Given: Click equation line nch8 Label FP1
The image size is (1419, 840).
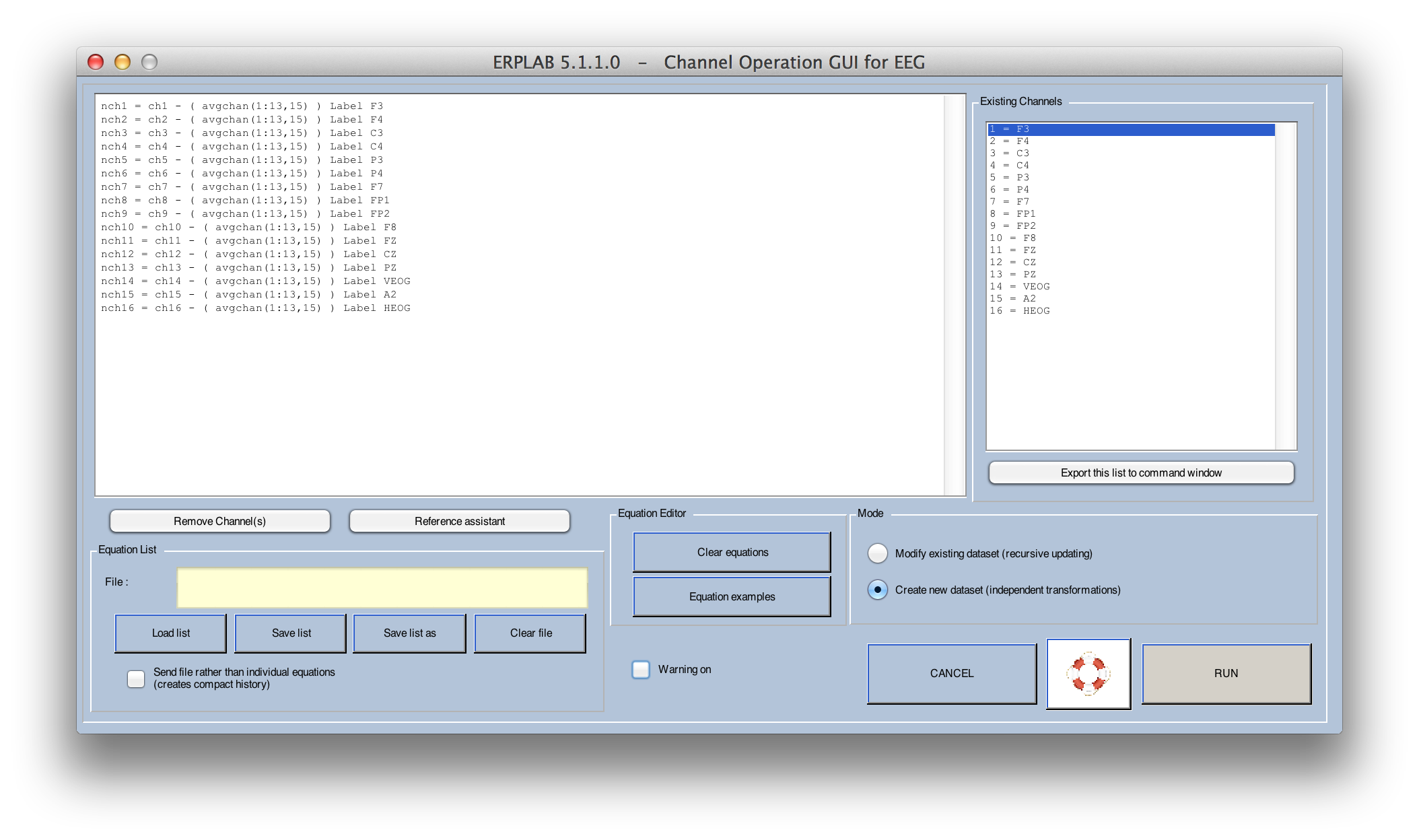Looking at the screenshot, I should point(245,201).
